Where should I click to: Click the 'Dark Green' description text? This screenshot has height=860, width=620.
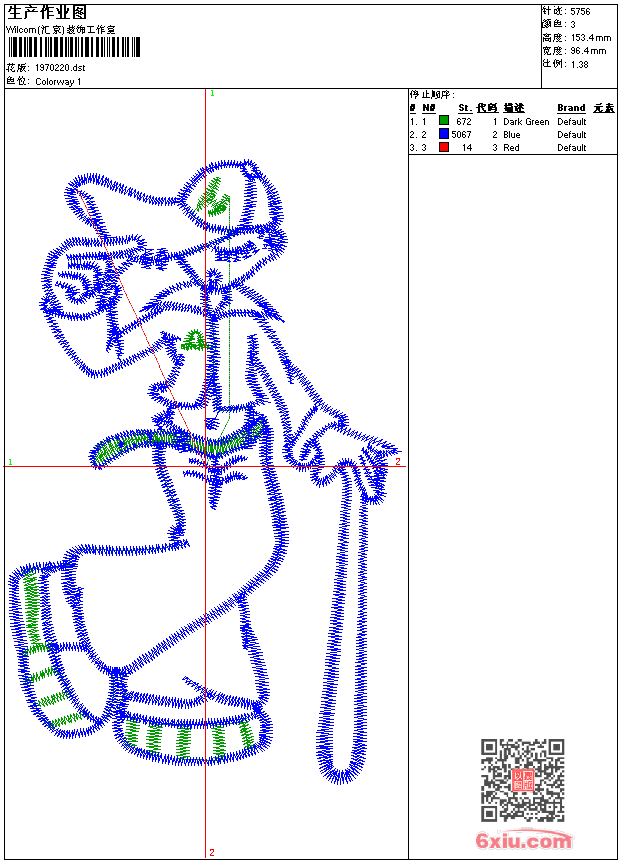[x=526, y=122]
